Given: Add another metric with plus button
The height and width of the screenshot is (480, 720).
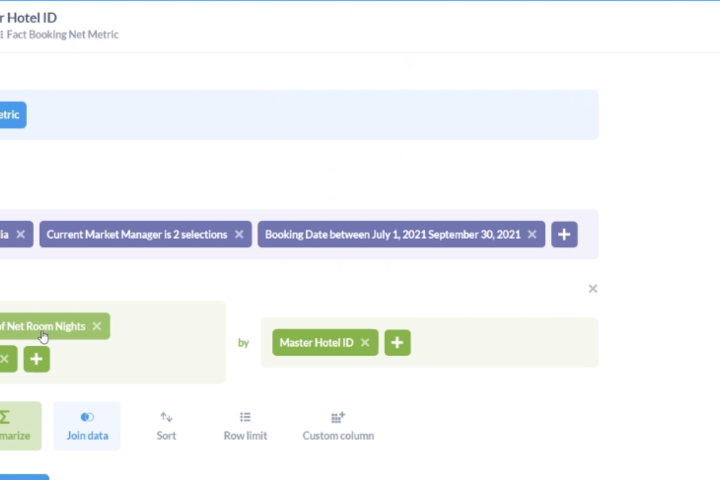Looking at the screenshot, I should (36, 359).
